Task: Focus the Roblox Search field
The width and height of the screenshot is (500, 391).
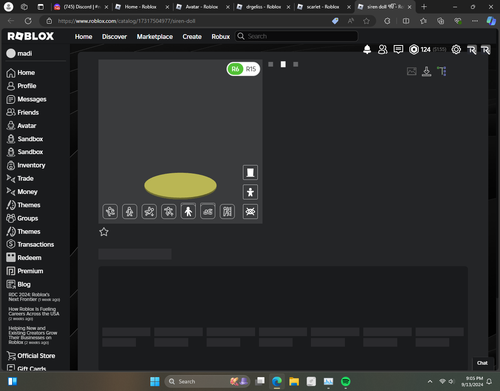Action: tap(297, 36)
